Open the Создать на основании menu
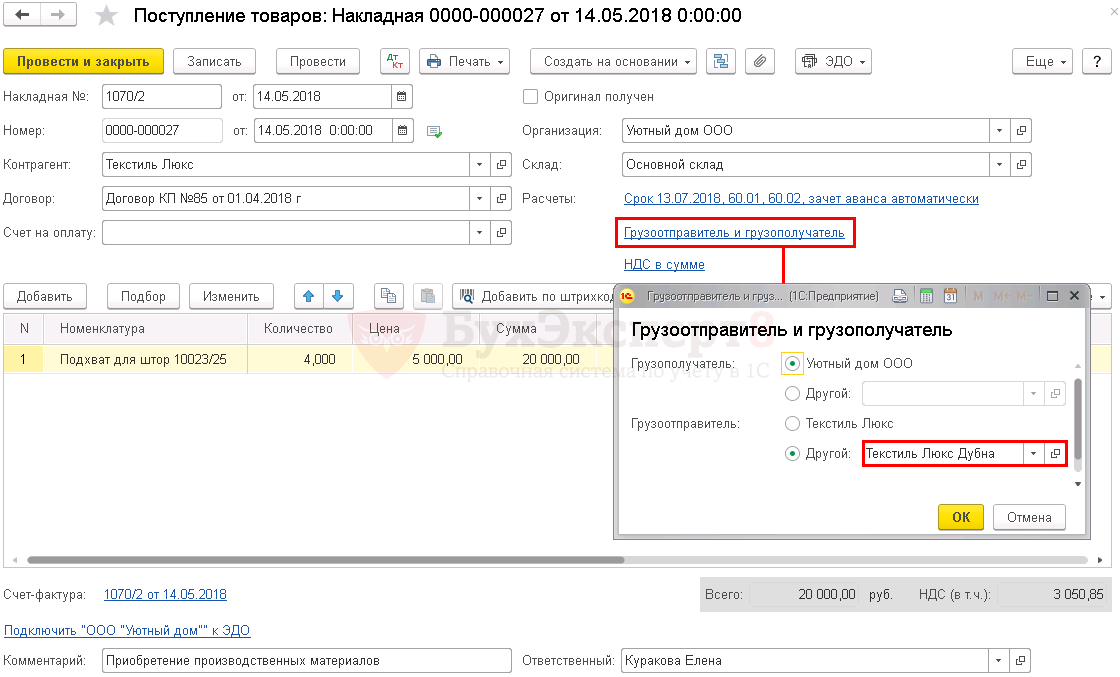This screenshot has height=677, width=1120. 613,61
